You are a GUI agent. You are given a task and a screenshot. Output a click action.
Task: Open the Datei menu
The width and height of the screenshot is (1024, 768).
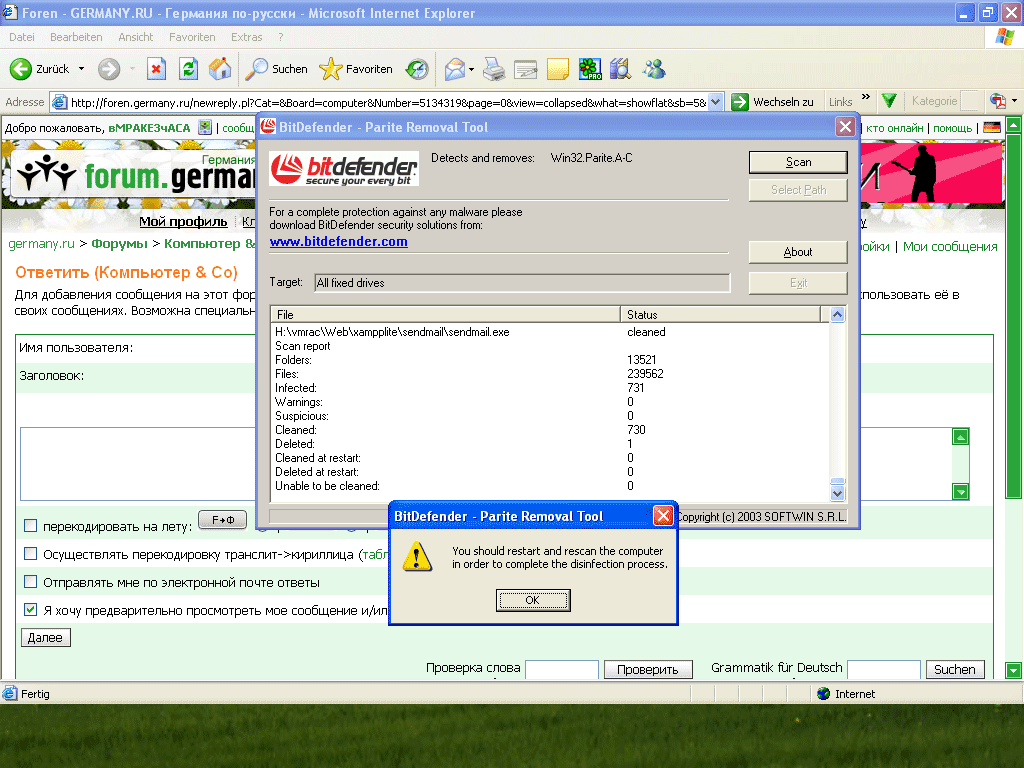(22, 37)
